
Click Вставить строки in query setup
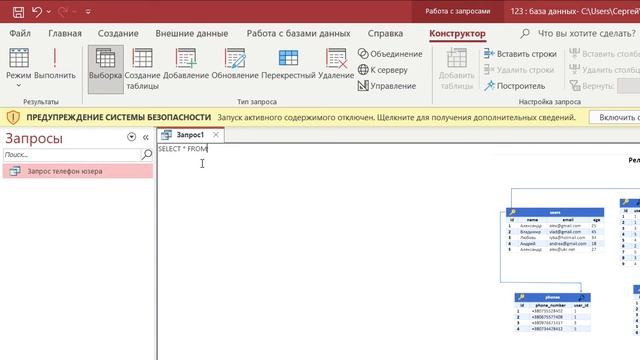pyautogui.click(x=520, y=54)
